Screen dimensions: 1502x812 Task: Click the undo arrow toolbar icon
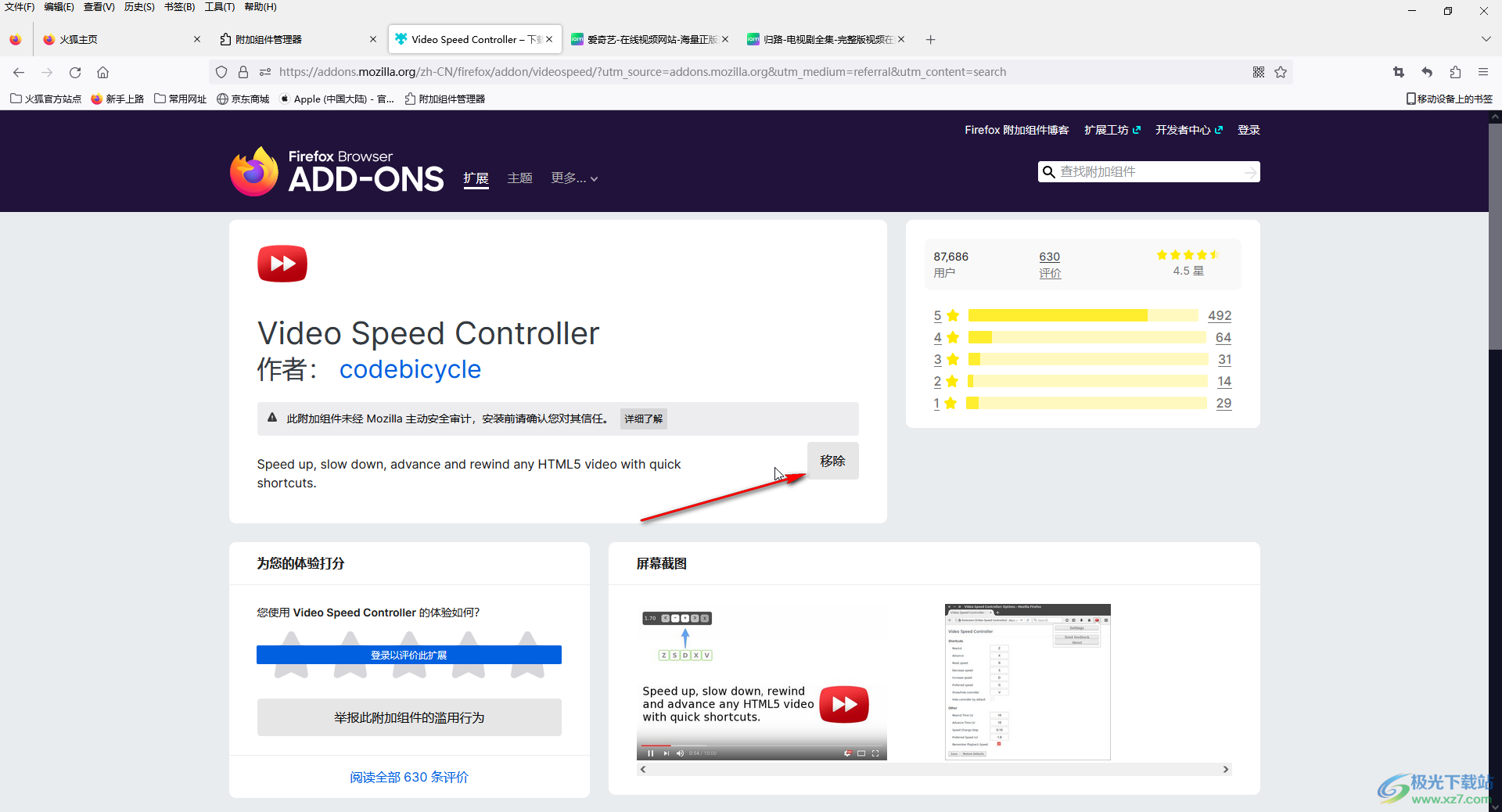click(x=1427, y=72)
